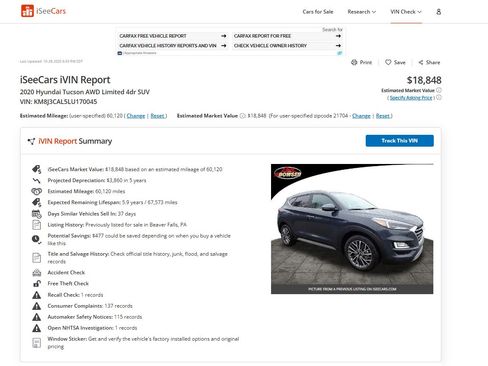Open Carfax Free Vehicle Report ad link
The width and height of the screenshot is (488, 366).
pos(173,36)
